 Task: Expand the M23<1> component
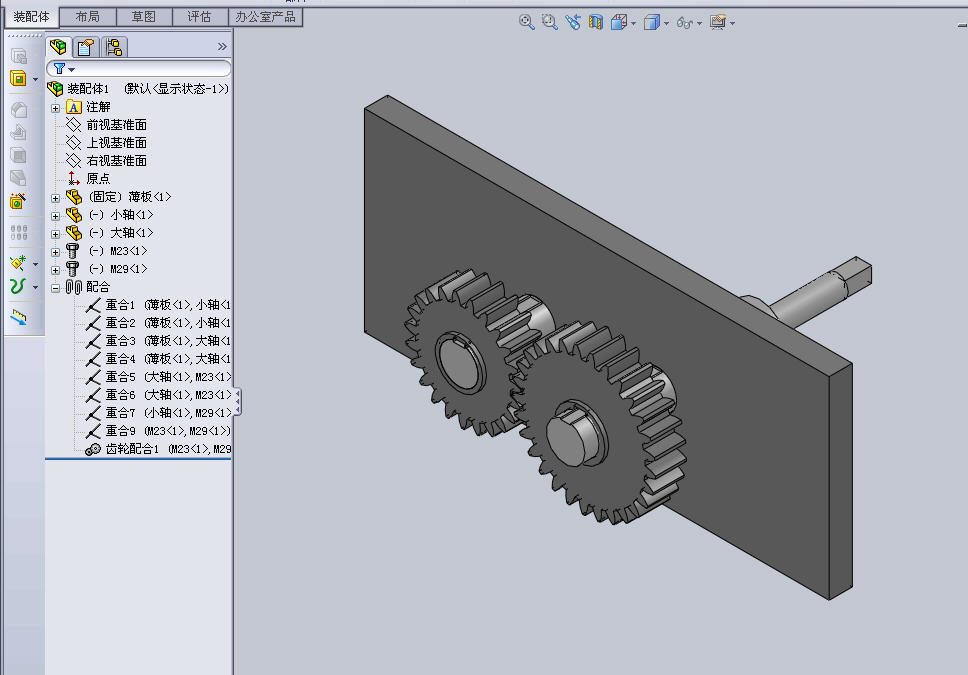[x=56, y=252]
